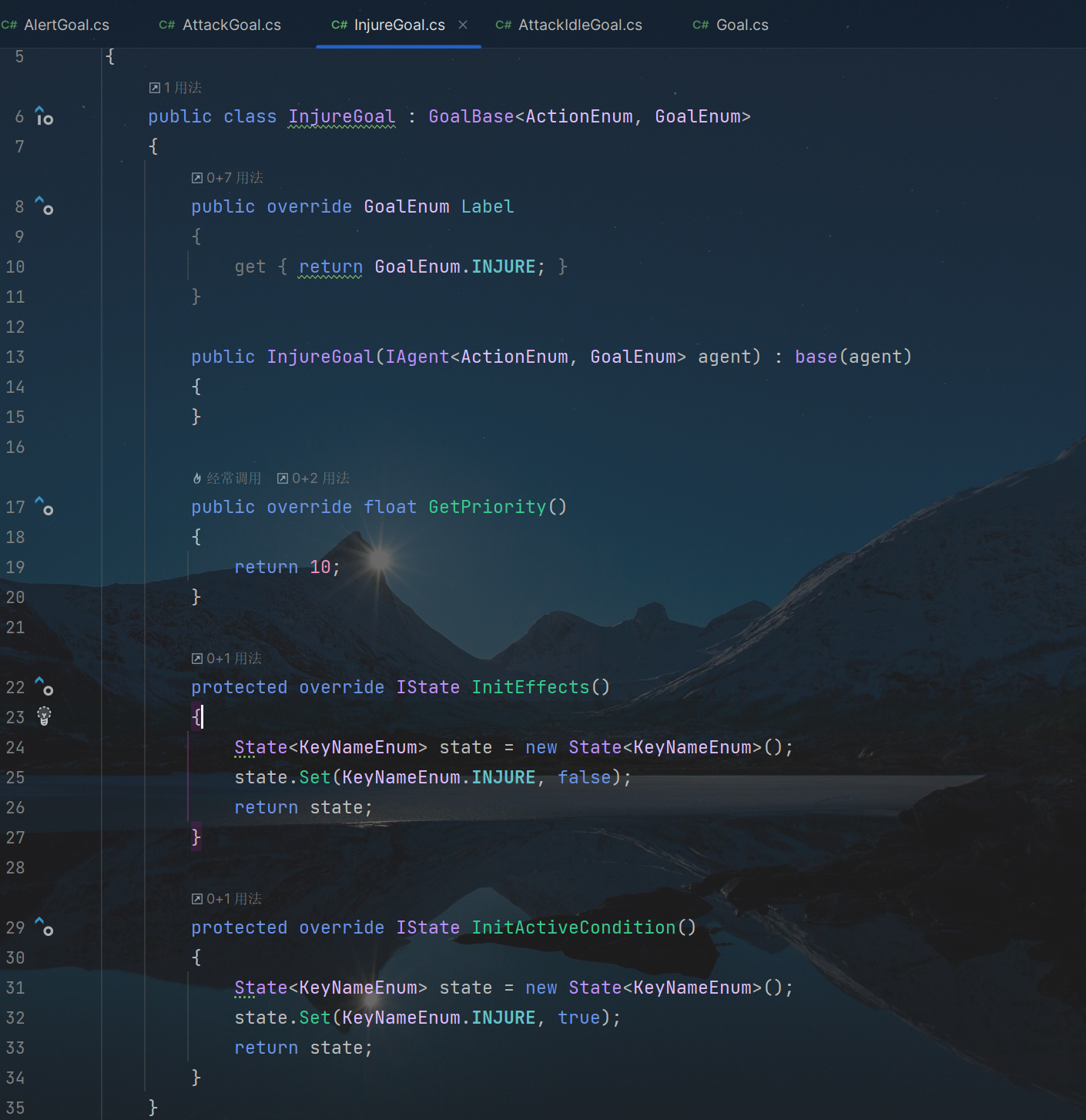
Task: Click the override gutter icon beside InitEffects
Action: coord(44,687)
